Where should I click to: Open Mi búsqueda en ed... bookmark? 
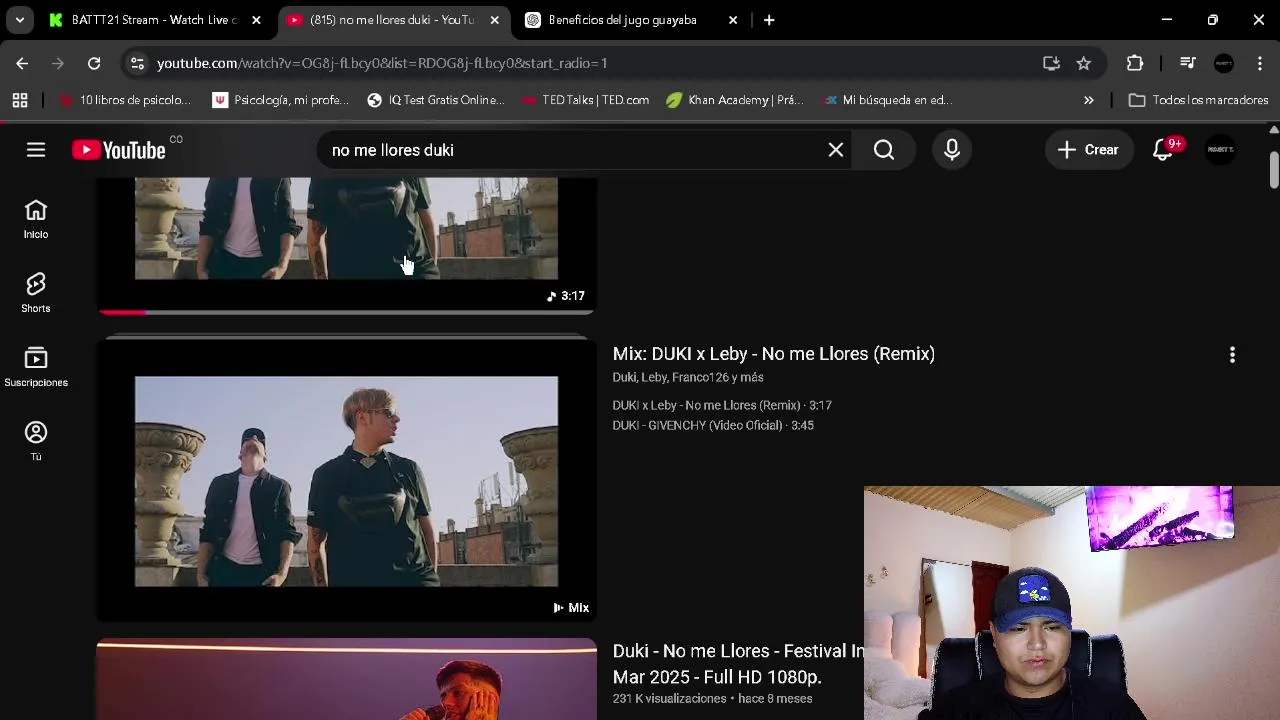886,100
